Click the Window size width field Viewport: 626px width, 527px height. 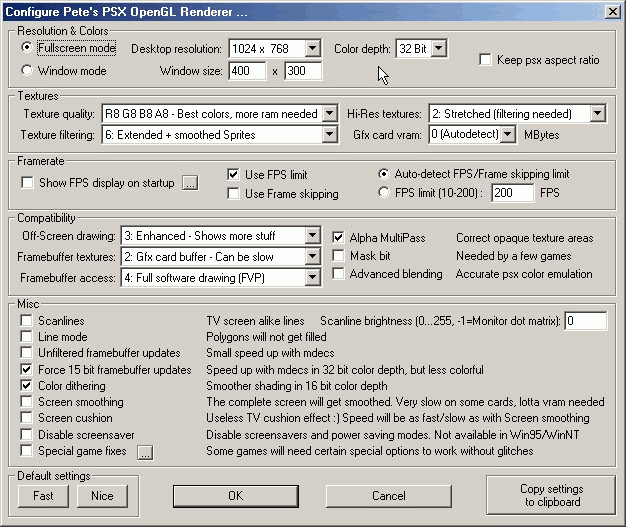[x=247, y=71]
